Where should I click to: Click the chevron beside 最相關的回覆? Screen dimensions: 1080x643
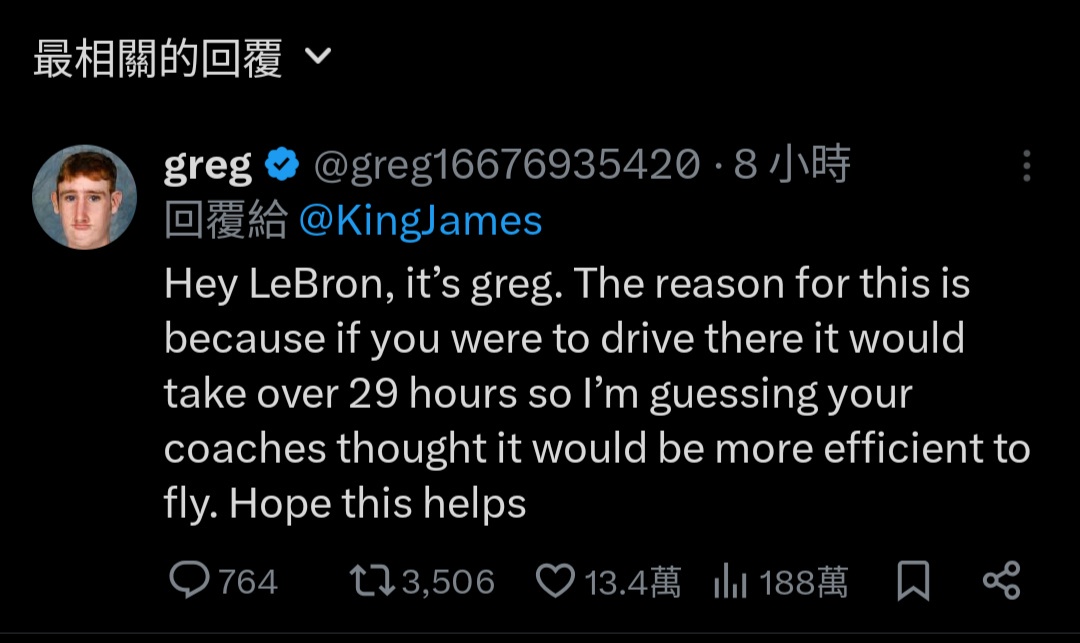click(x=316, y=58)
